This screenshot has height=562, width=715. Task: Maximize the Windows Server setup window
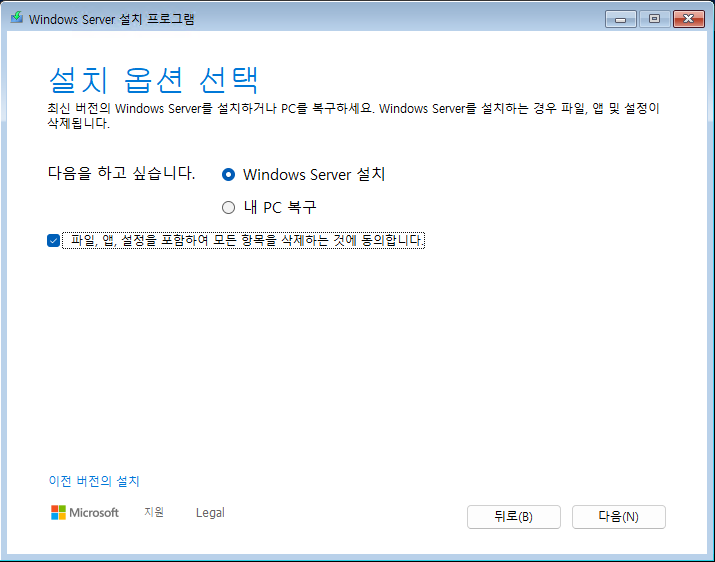(x=655, y=19)
